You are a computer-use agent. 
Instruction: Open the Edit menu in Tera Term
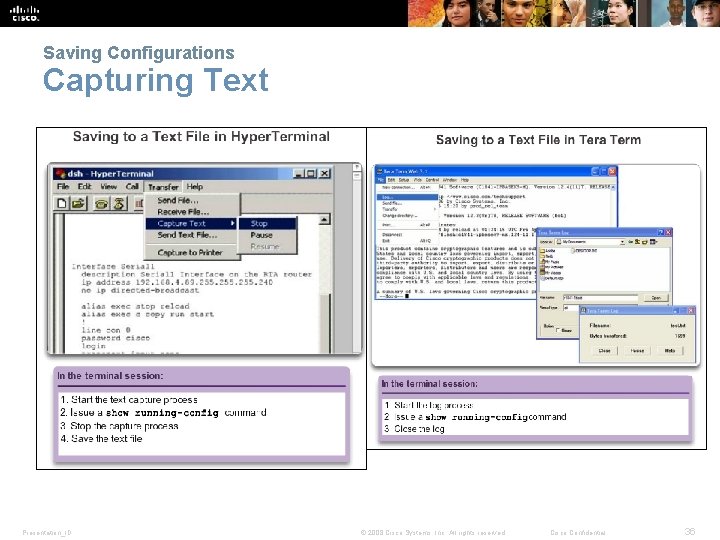click(x=391, y=180)
